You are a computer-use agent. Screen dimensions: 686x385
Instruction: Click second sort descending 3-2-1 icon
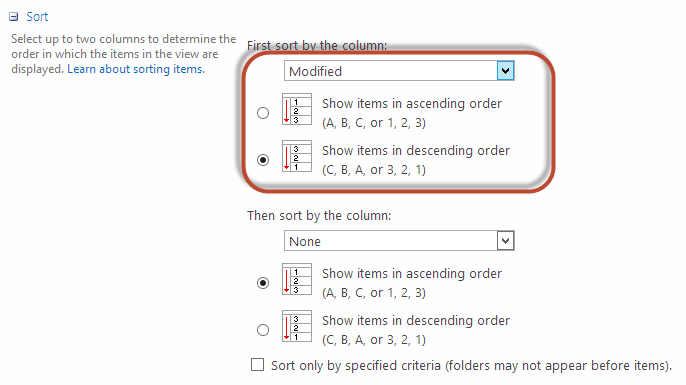297,326
